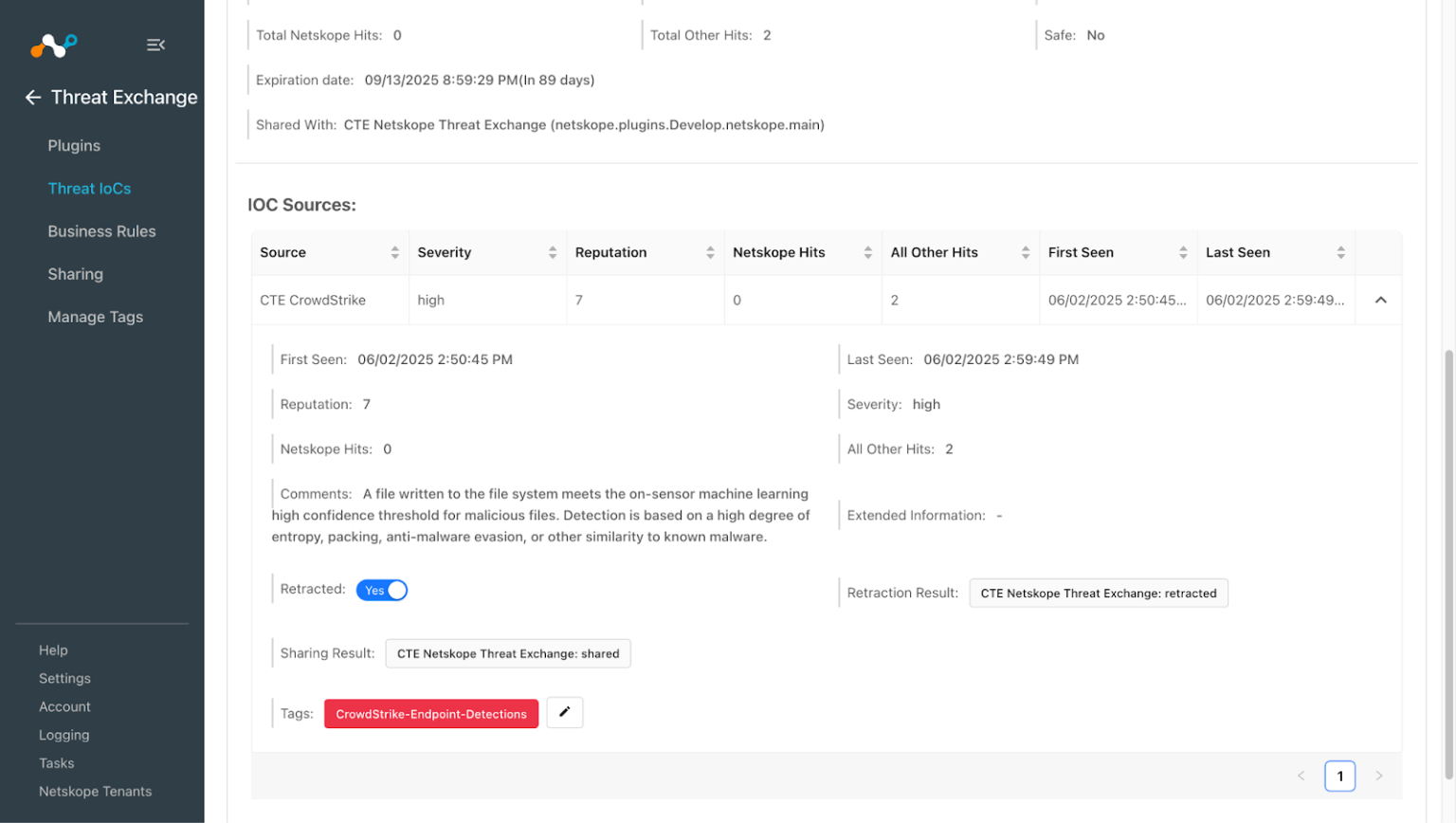Screen dimensions: 1456x823
Task: Sort the table by Source column
Action: (x=395, y=252)
